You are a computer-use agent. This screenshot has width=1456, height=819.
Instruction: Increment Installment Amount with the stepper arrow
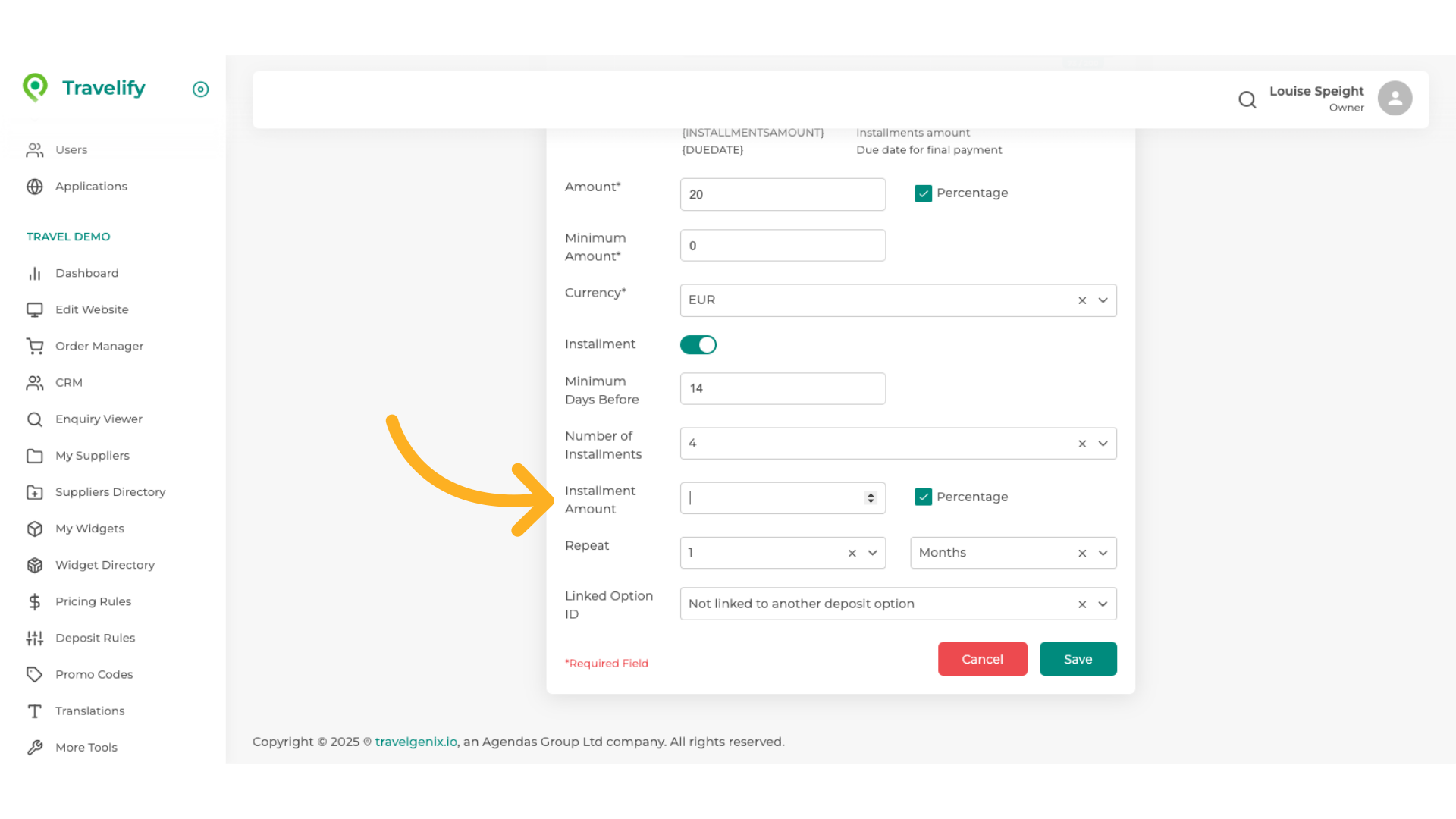(x=870, y=494)
